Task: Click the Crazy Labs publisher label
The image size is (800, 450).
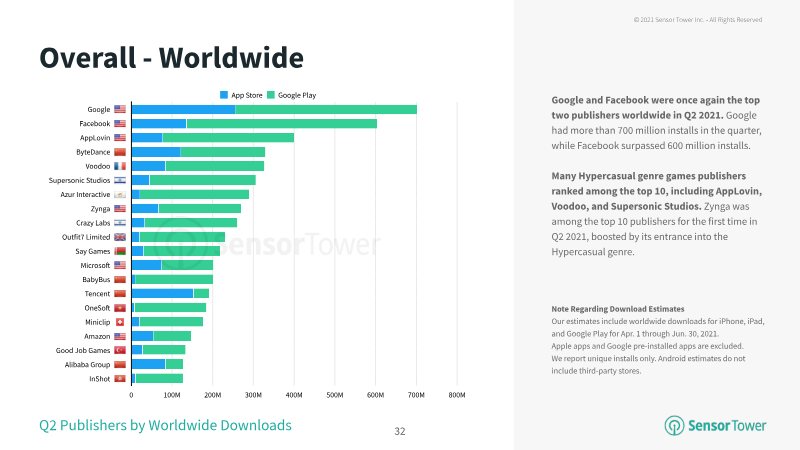Action: [93, 223]
